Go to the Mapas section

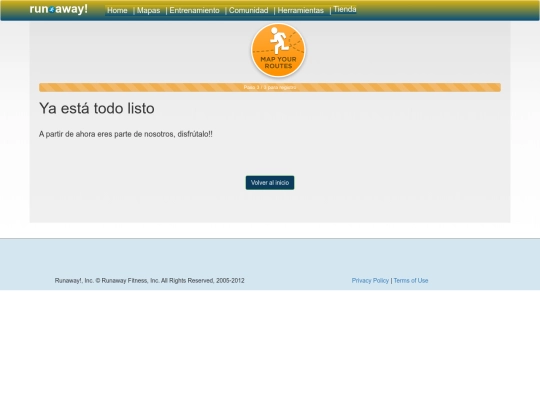pyautogui.click(x=148, y=11)
